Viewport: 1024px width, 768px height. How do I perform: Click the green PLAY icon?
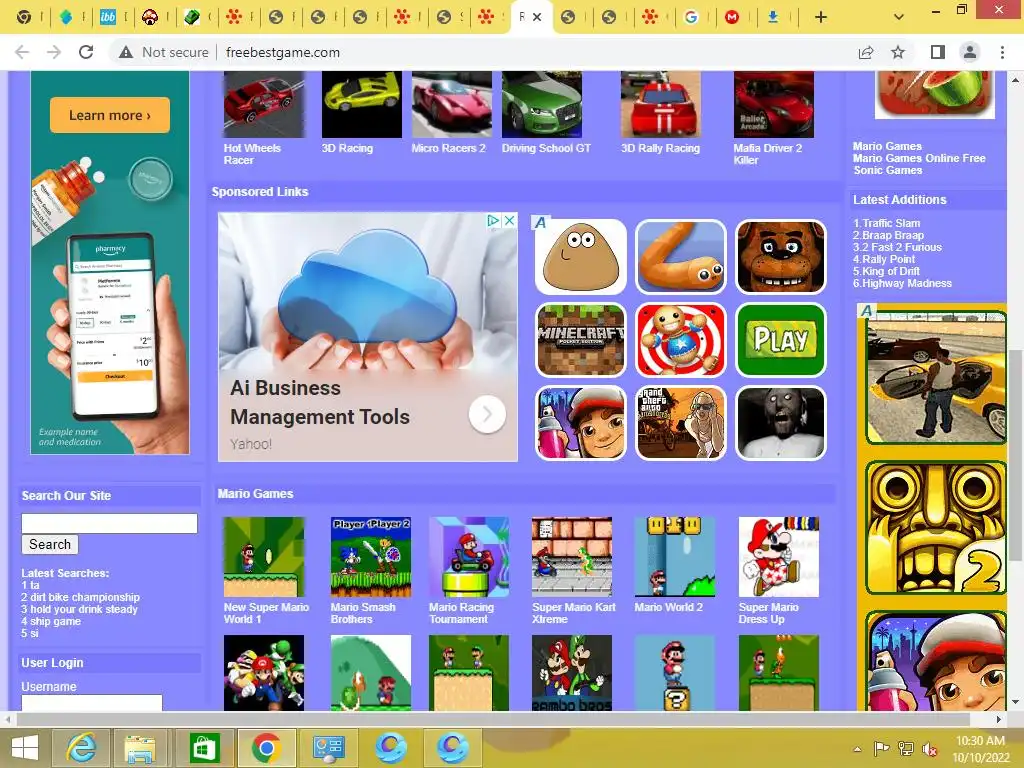[780, 340]
